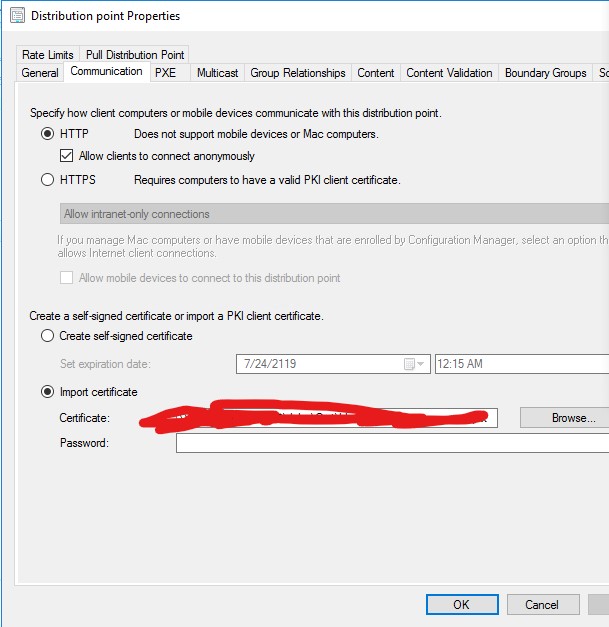Viewport: 609px width, 627px height.
Task: Click Browse to pick a certificate
Action: tap(573, 418)
